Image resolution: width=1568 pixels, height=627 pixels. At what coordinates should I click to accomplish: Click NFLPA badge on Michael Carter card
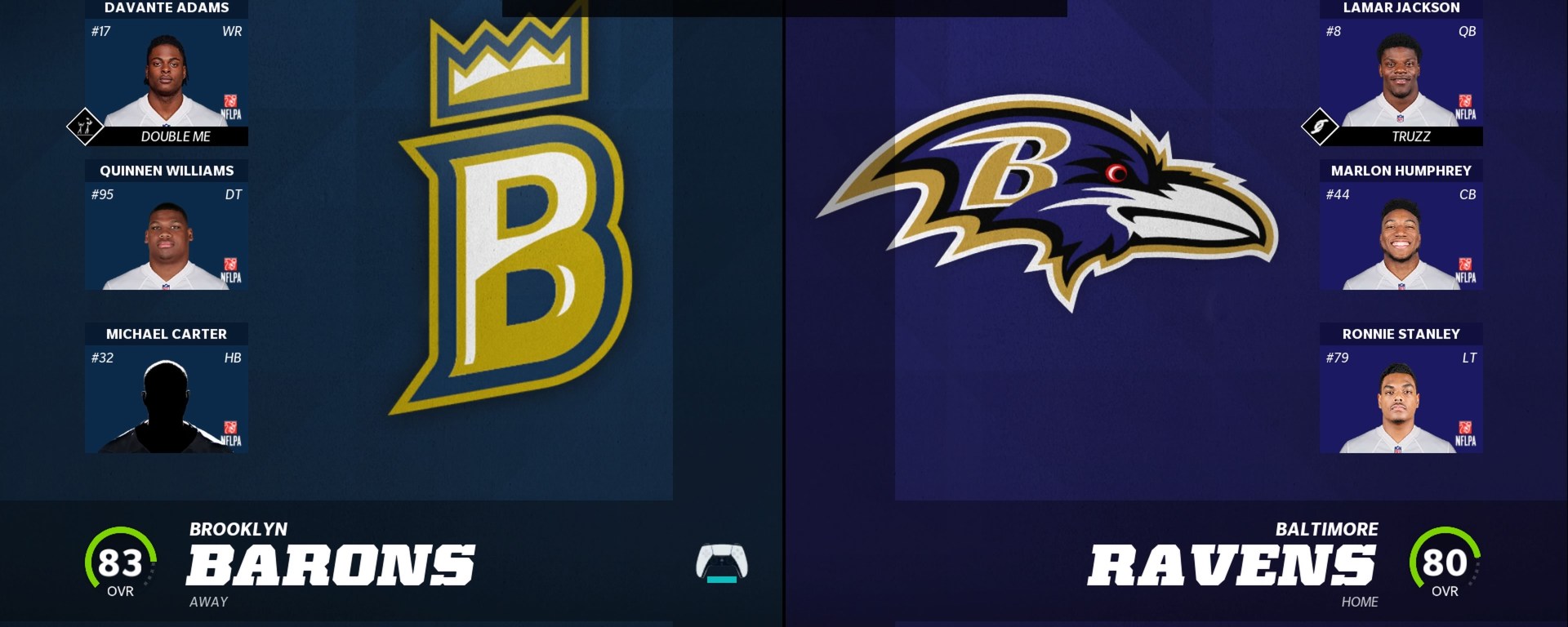[231, 434]
